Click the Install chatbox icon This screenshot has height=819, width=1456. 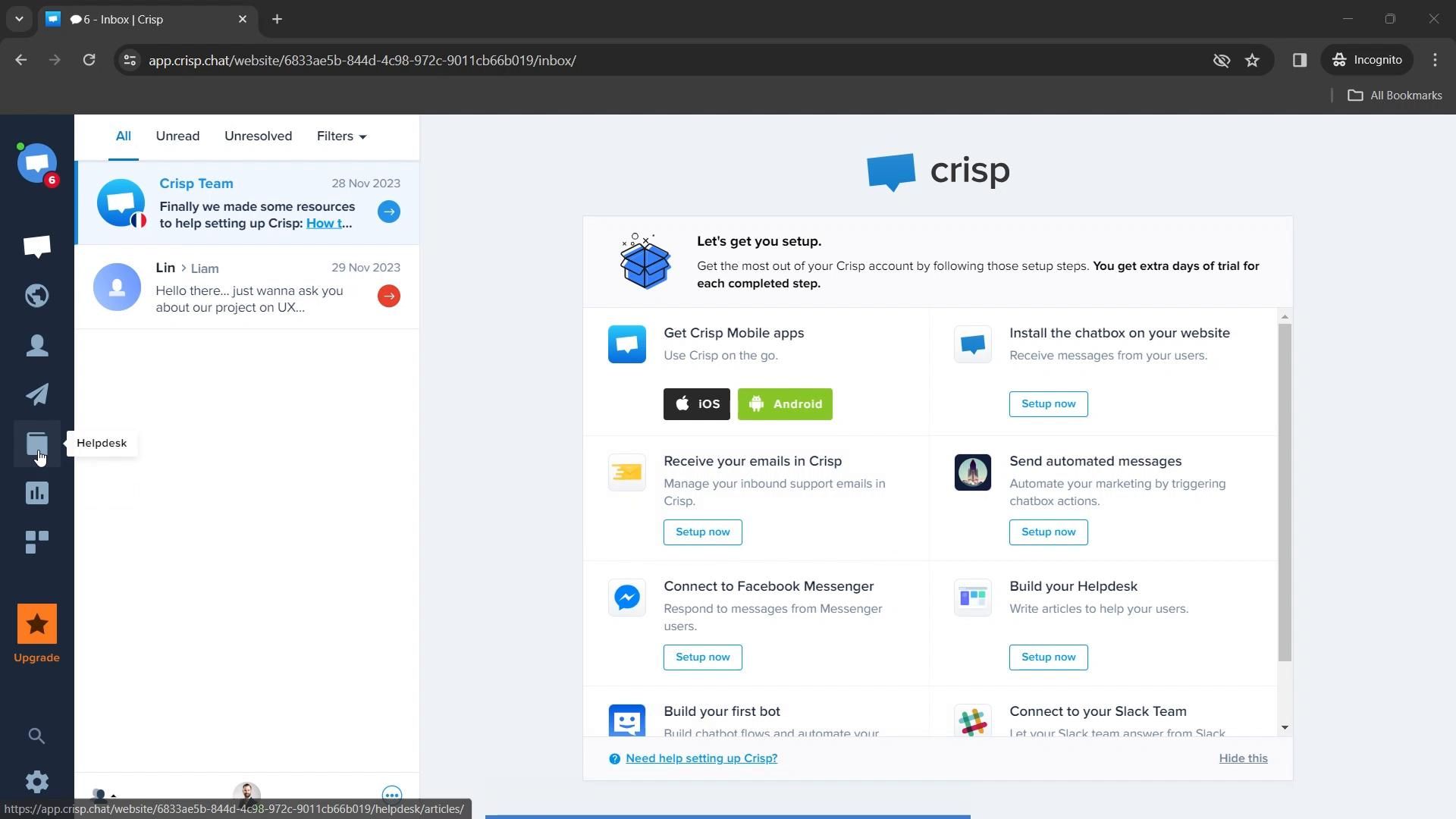coord(973,344)
